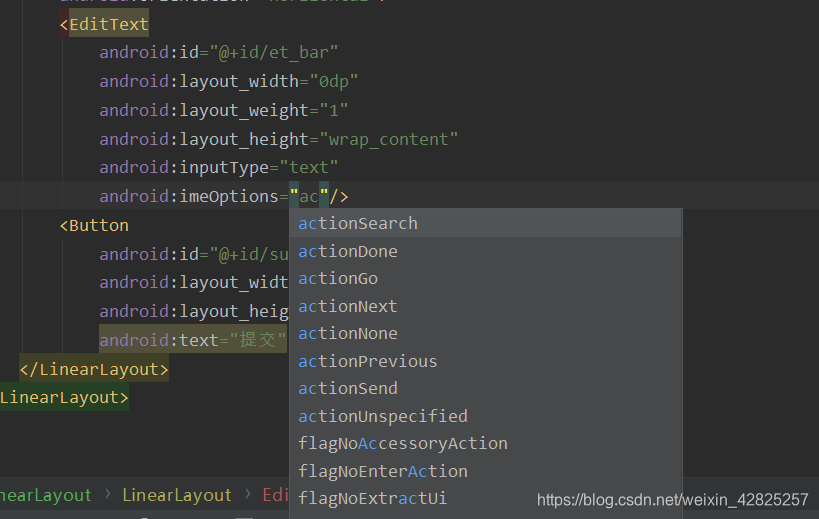This screenshot has width=819, height=519.
Task: Click the layout_height "wrap_content" value
Action: [x=389, y=139]
